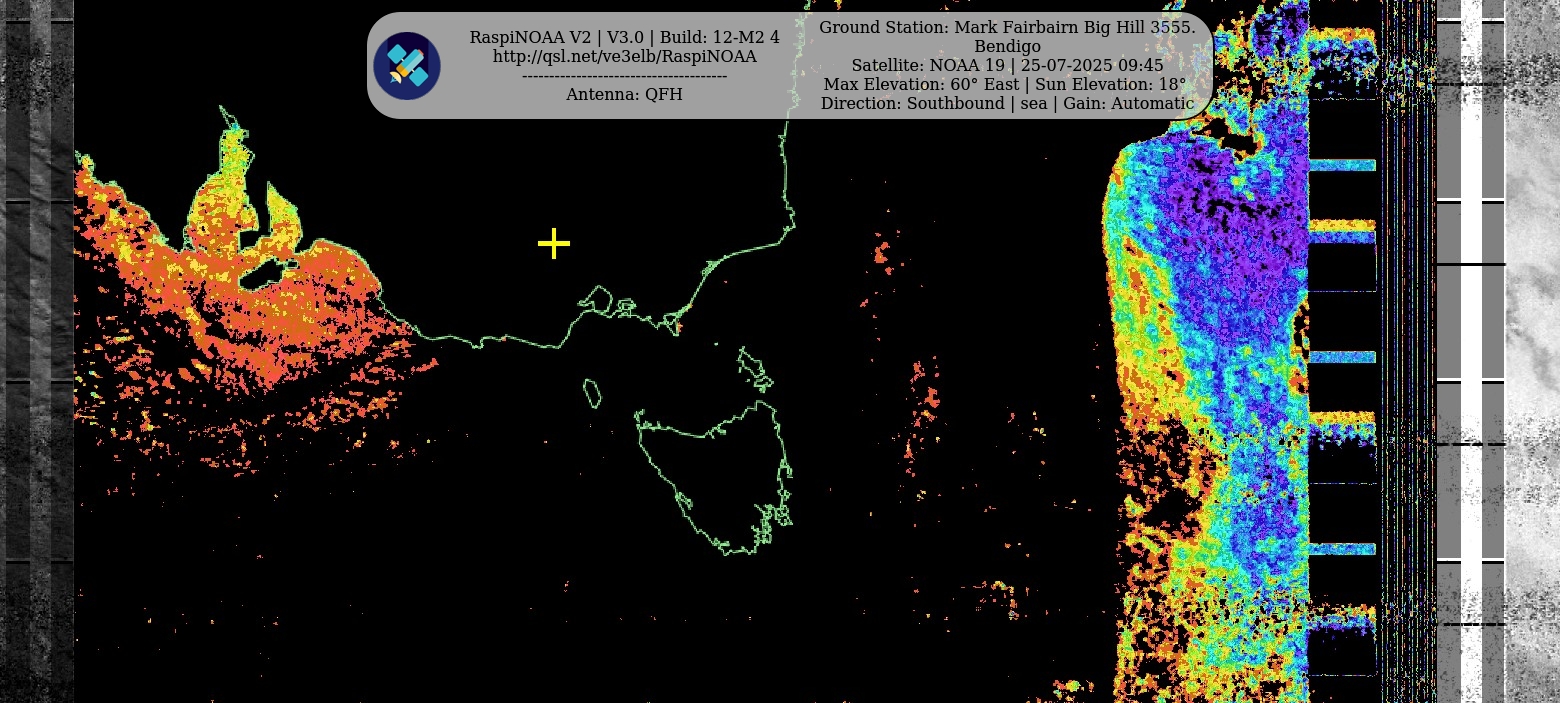Click the Direction Southbound gain line
Viewport: 1560px width, 703px height.
[x=1006, y=104]
